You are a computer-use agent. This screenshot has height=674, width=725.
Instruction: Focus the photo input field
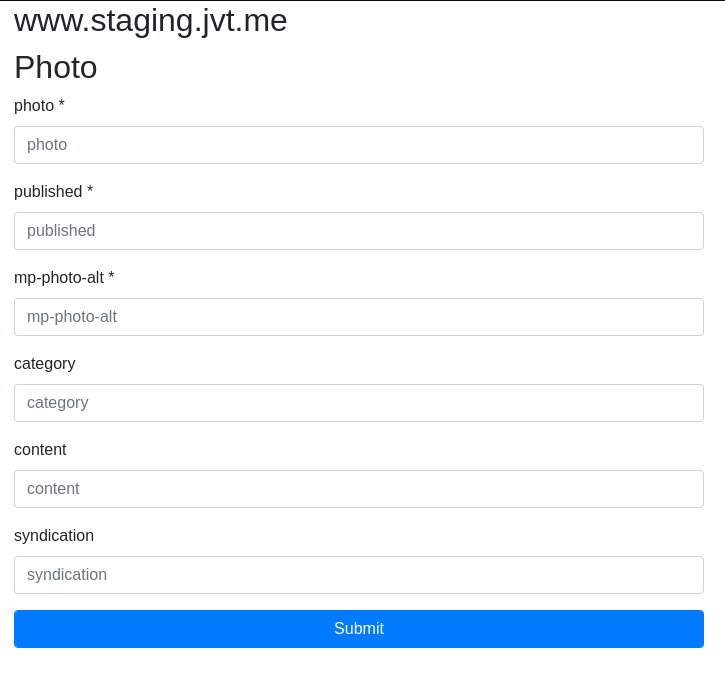coord(359,145)
